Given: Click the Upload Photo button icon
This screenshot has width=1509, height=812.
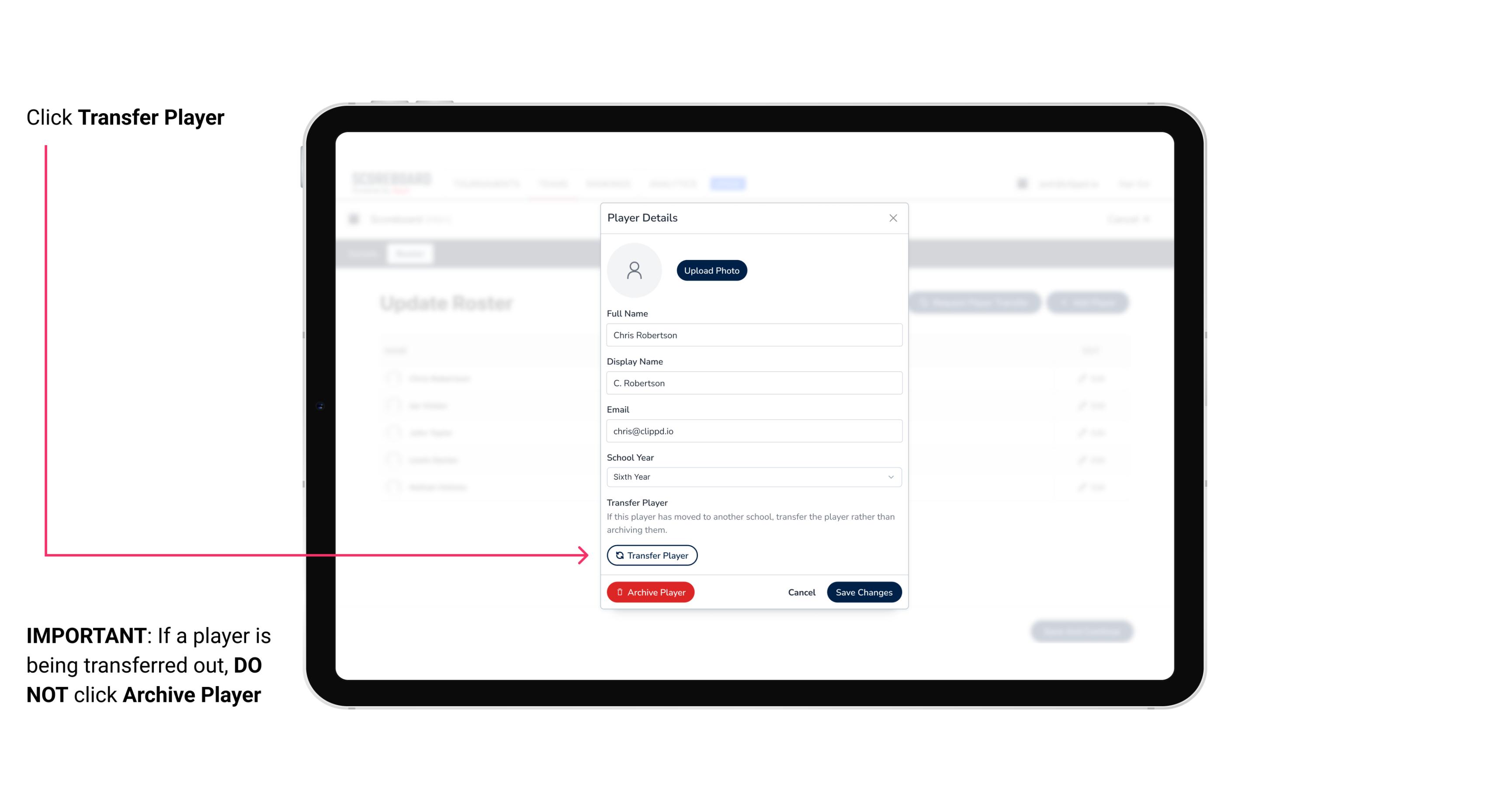Looking at the screenshot, I should (x=712, y=271).
